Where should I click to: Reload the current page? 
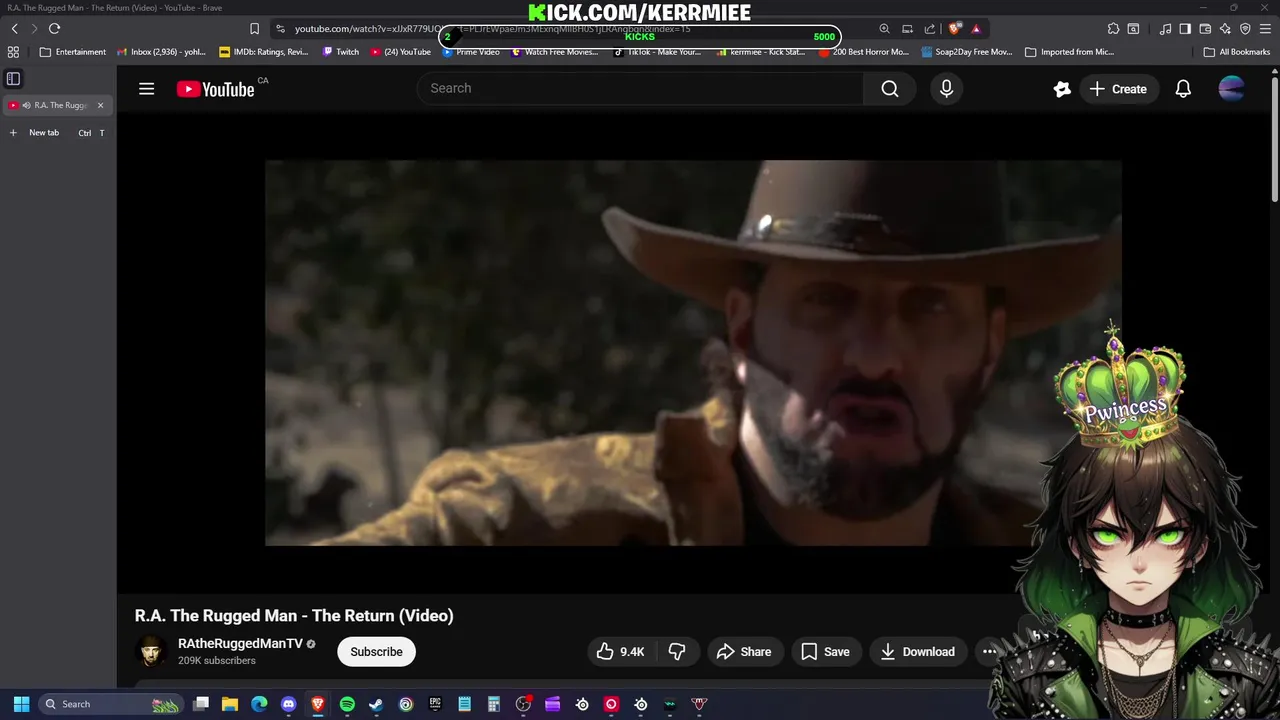(54, 29)
